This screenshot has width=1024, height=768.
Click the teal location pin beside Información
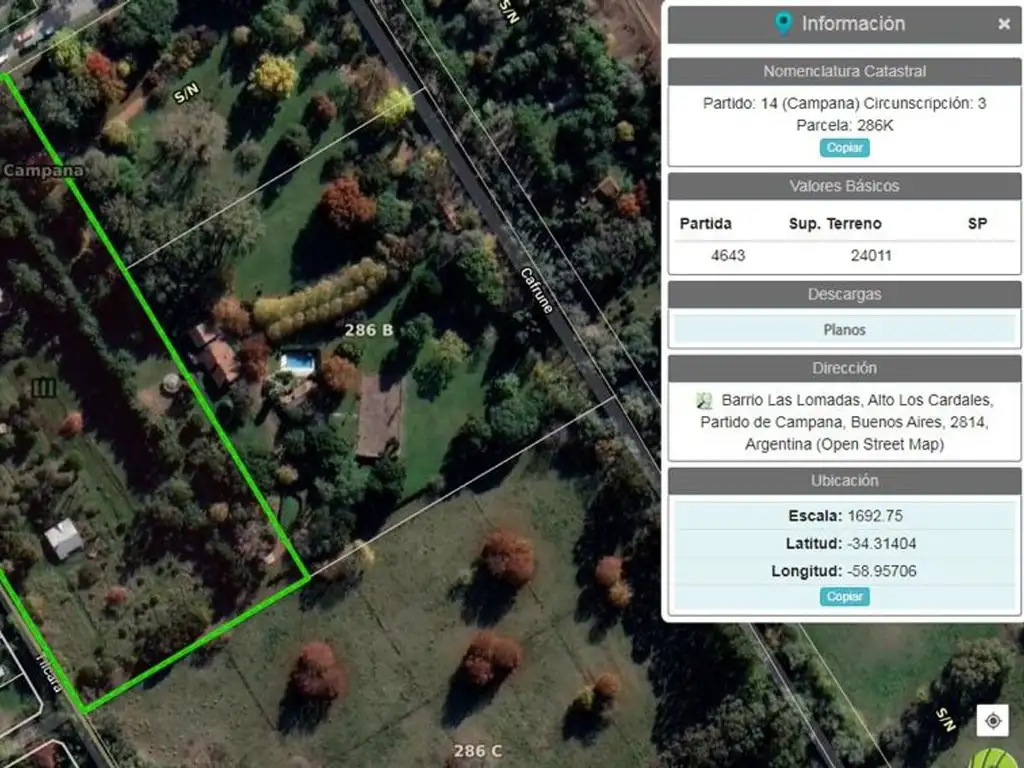(x=783, y=24)
